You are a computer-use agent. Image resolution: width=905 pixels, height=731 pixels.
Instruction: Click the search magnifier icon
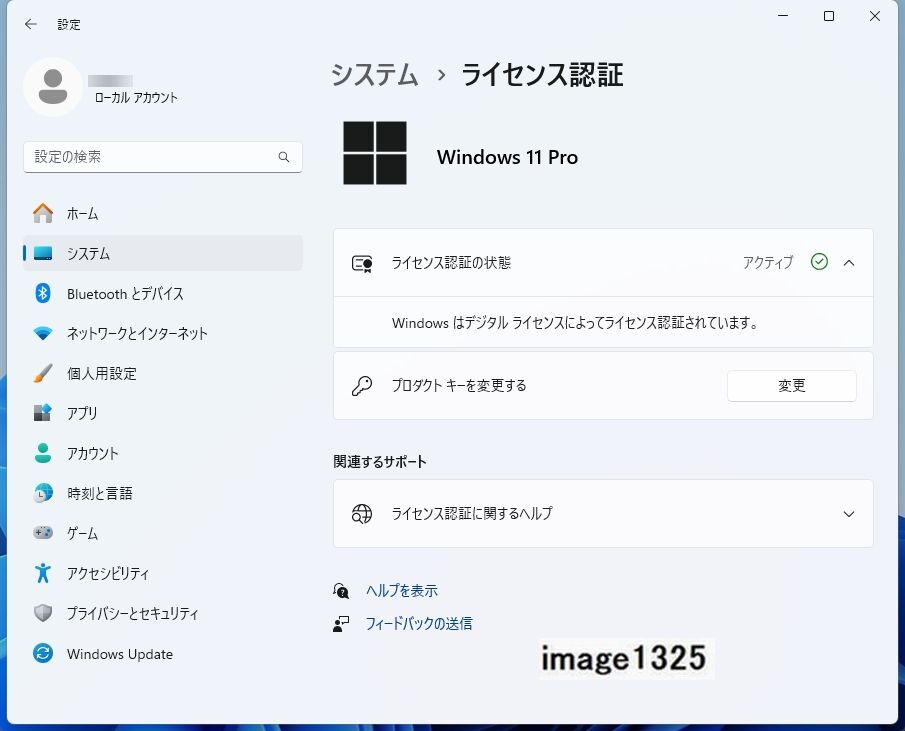tap(283, 157)
